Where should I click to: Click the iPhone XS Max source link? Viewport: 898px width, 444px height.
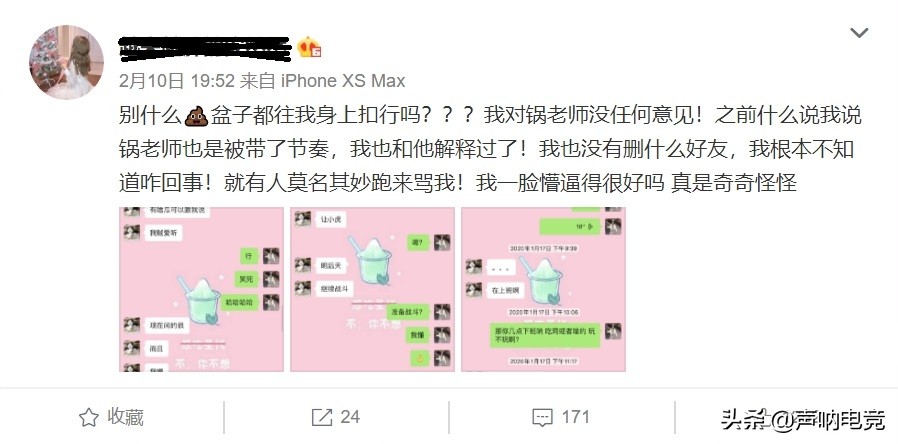[x=343, y=81]
